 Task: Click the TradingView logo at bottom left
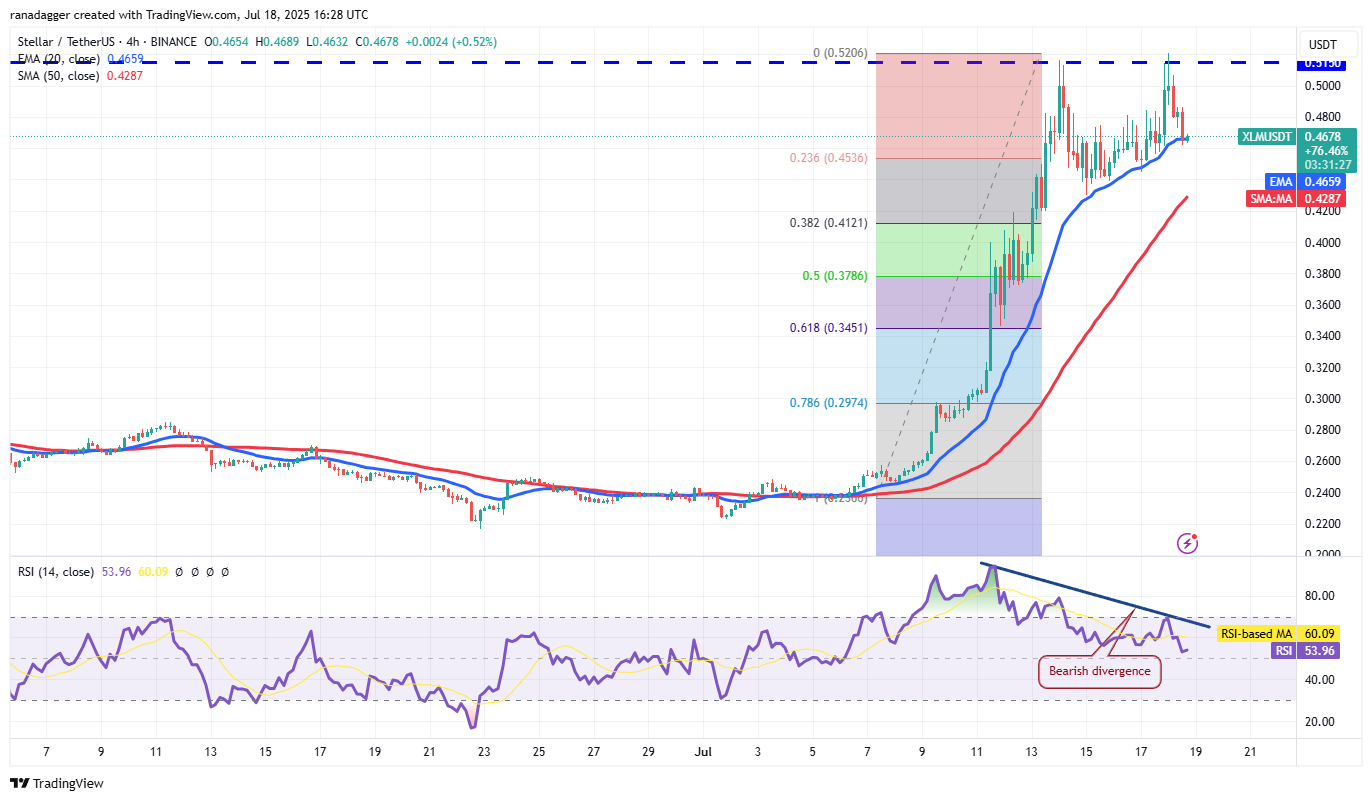coord(57,783)
